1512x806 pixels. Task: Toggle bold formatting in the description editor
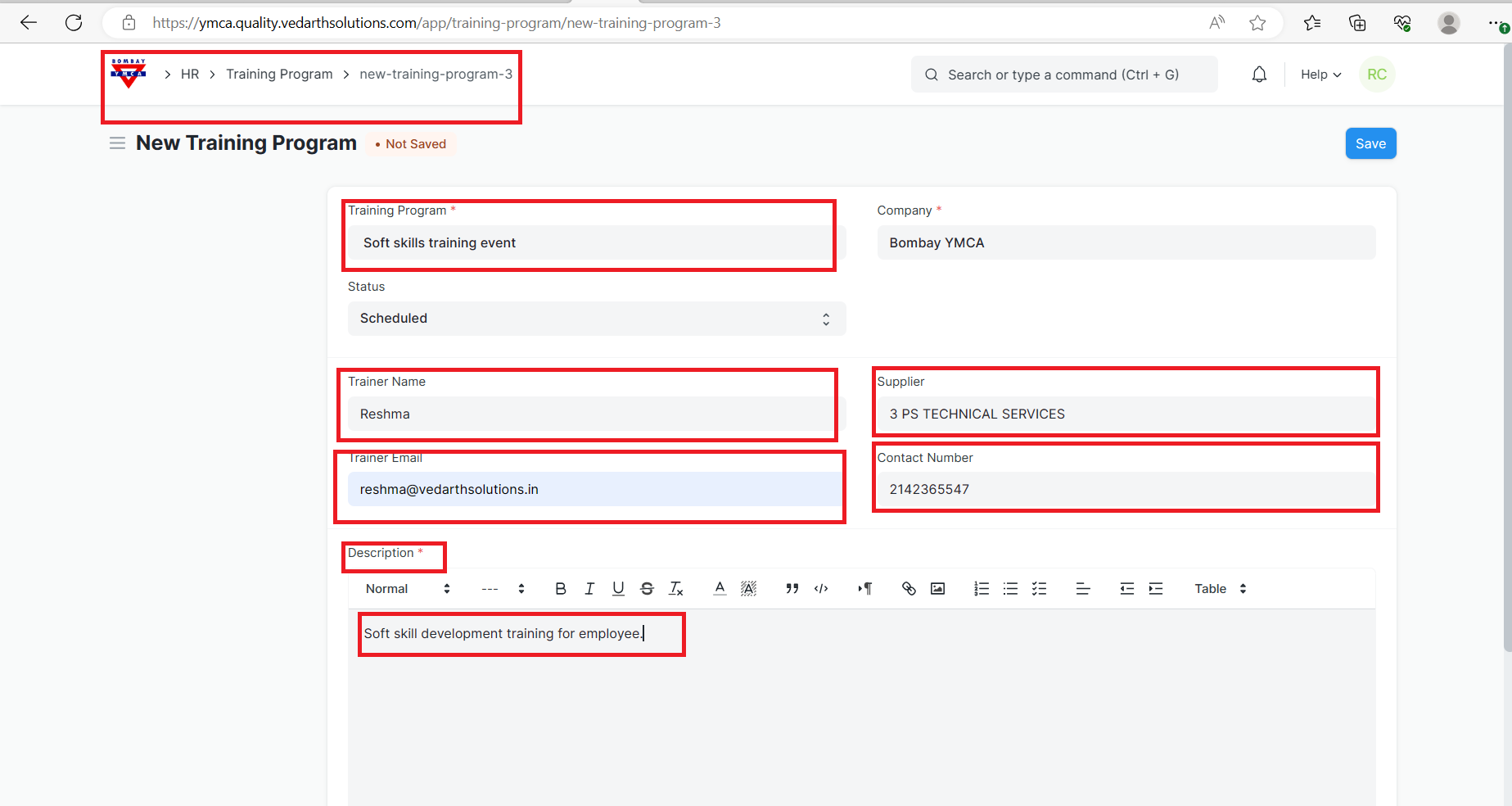point(560,589)
